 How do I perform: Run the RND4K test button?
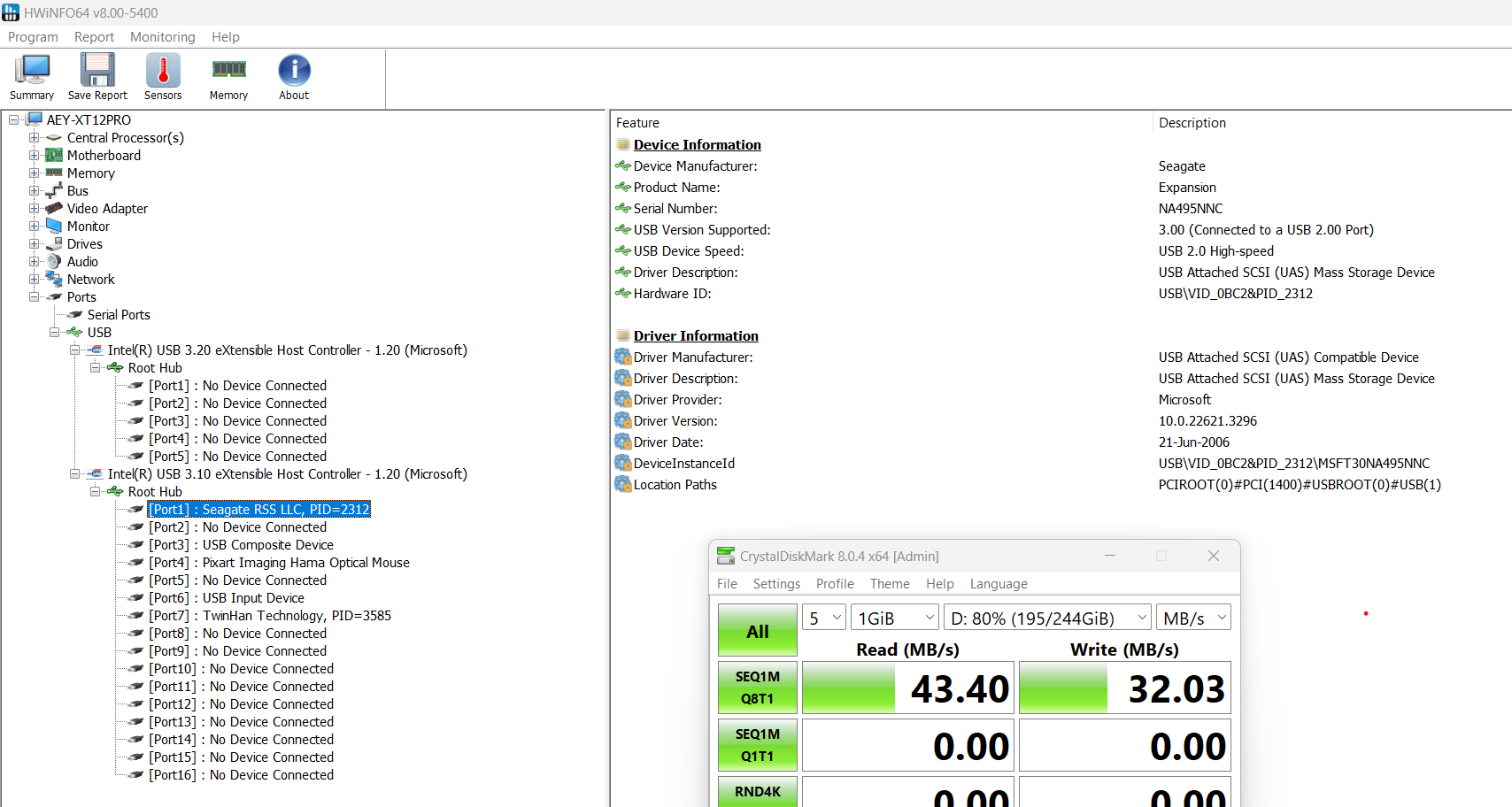click(x=758, y=792)
